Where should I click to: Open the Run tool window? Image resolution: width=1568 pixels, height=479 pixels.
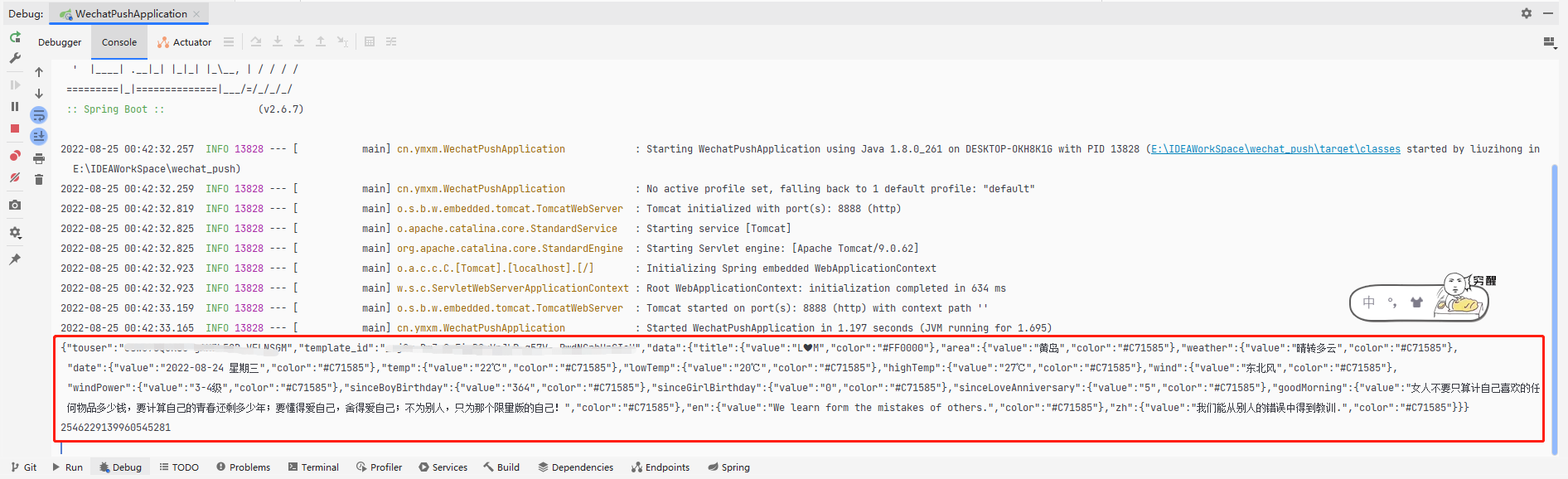click(x=67, y=467)
